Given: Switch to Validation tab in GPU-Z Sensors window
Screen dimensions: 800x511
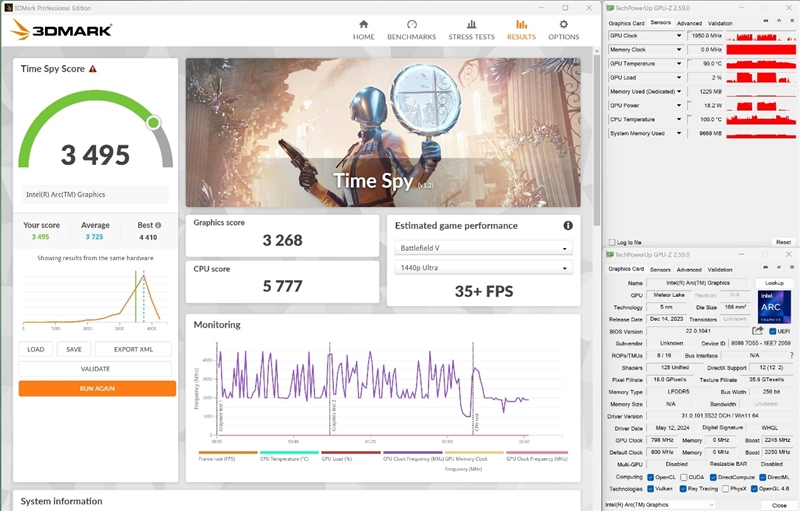Looking at the screenshot, I should click(x=720, y=23).
